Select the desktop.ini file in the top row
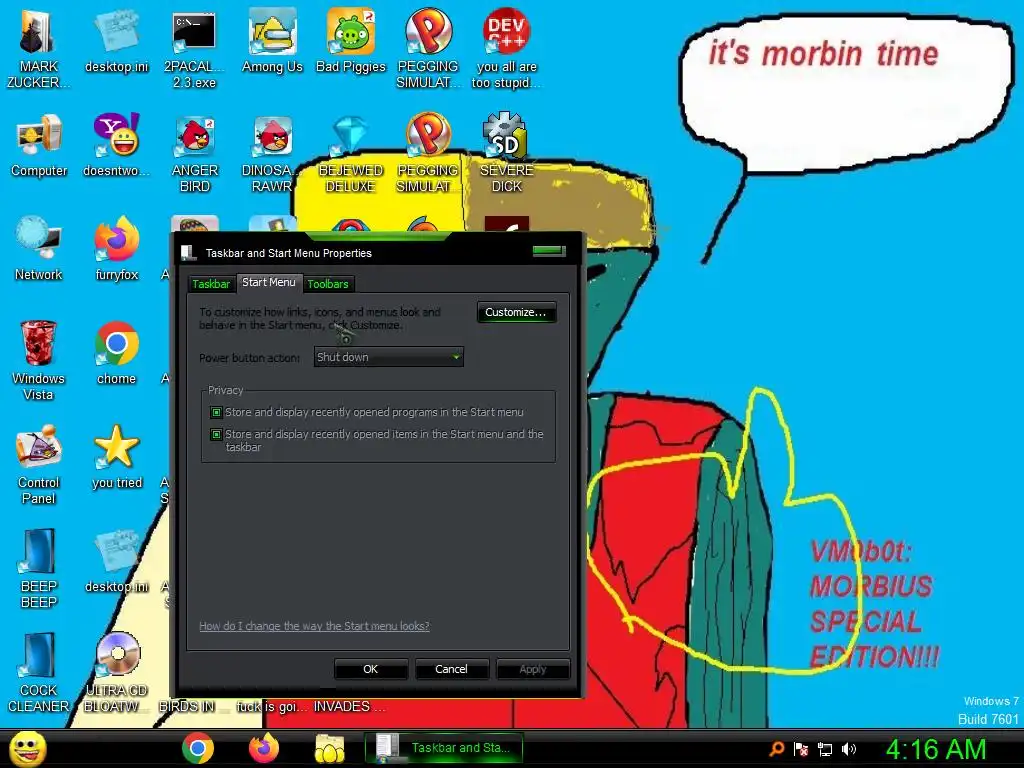This screenshot has height=768, width=1024. (x=116, y=40)
